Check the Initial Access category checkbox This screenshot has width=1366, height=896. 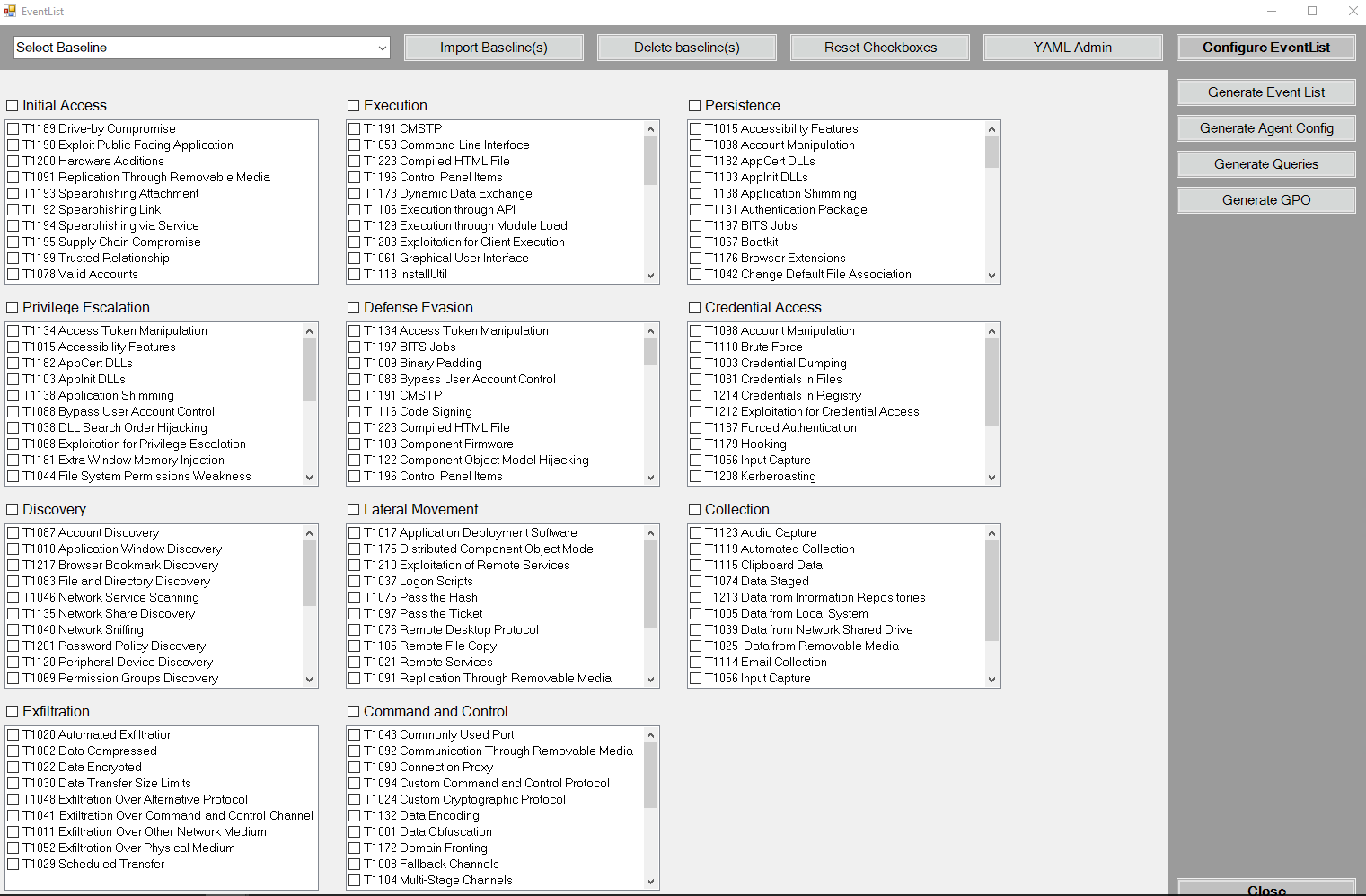[x=13, y=106]
